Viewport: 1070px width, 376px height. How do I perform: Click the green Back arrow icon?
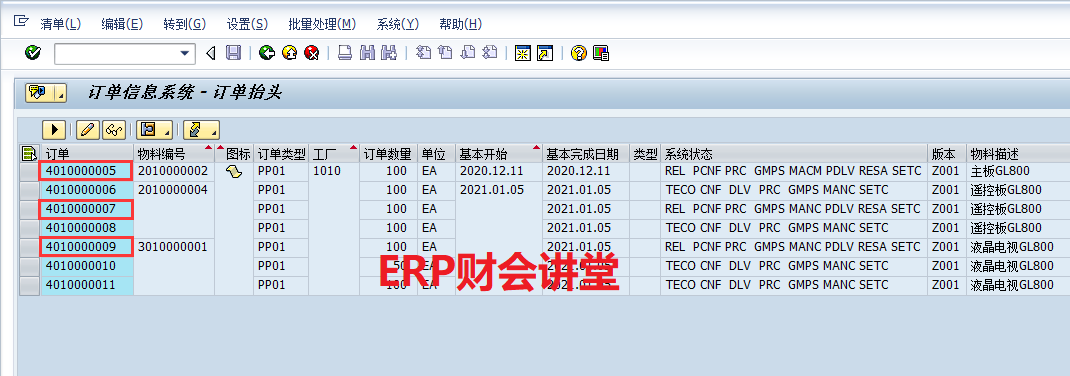pyautogui.click(x=267, y=53)
